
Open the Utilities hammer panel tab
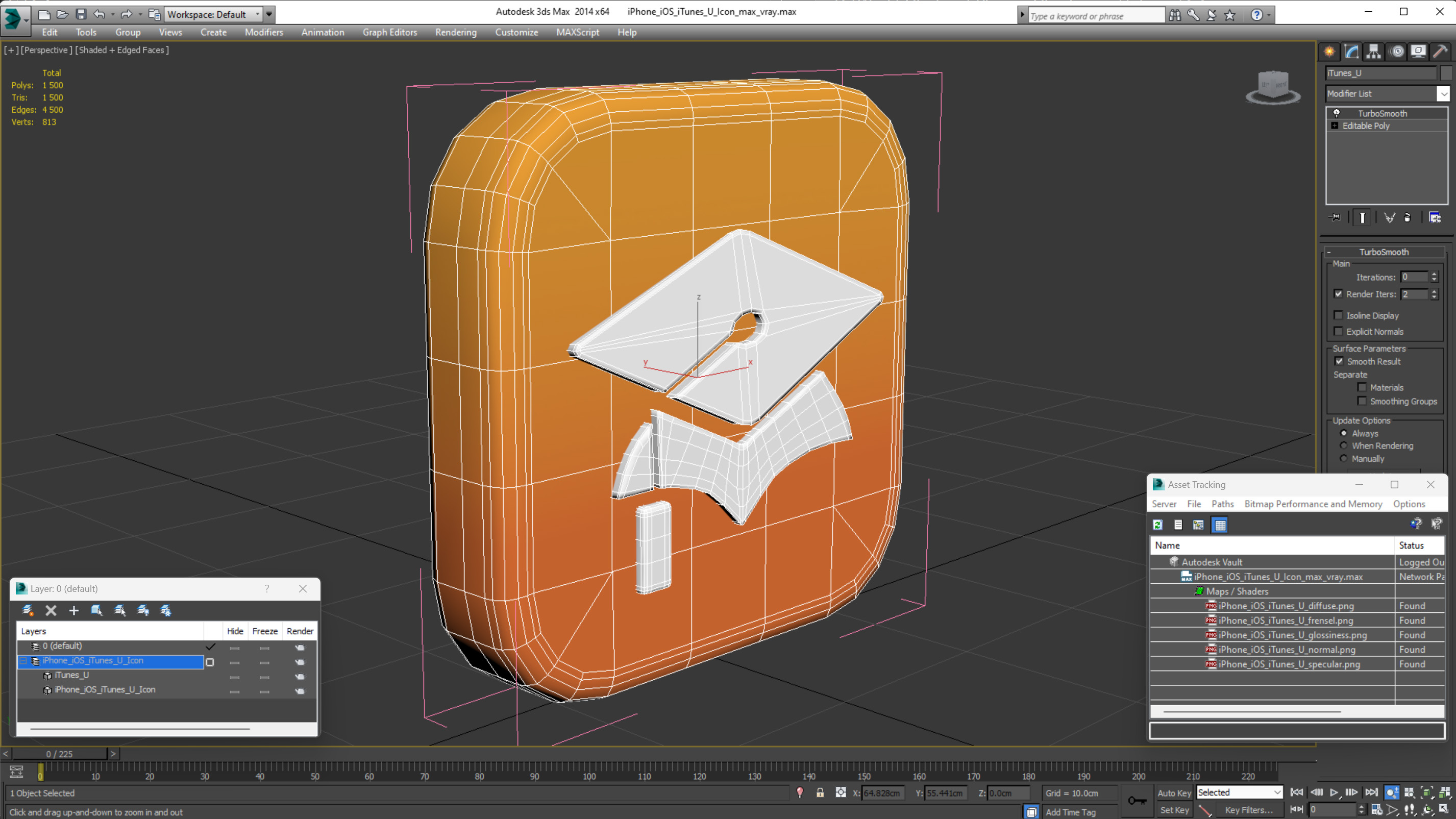[1441, 52]
